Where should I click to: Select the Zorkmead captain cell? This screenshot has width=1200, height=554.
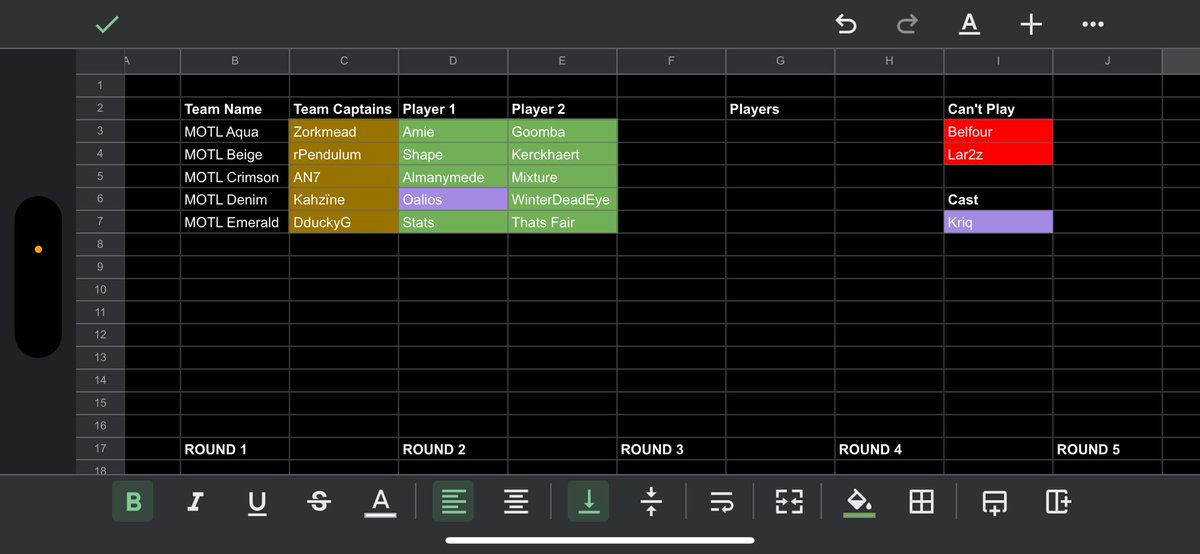tap(344, 132)
